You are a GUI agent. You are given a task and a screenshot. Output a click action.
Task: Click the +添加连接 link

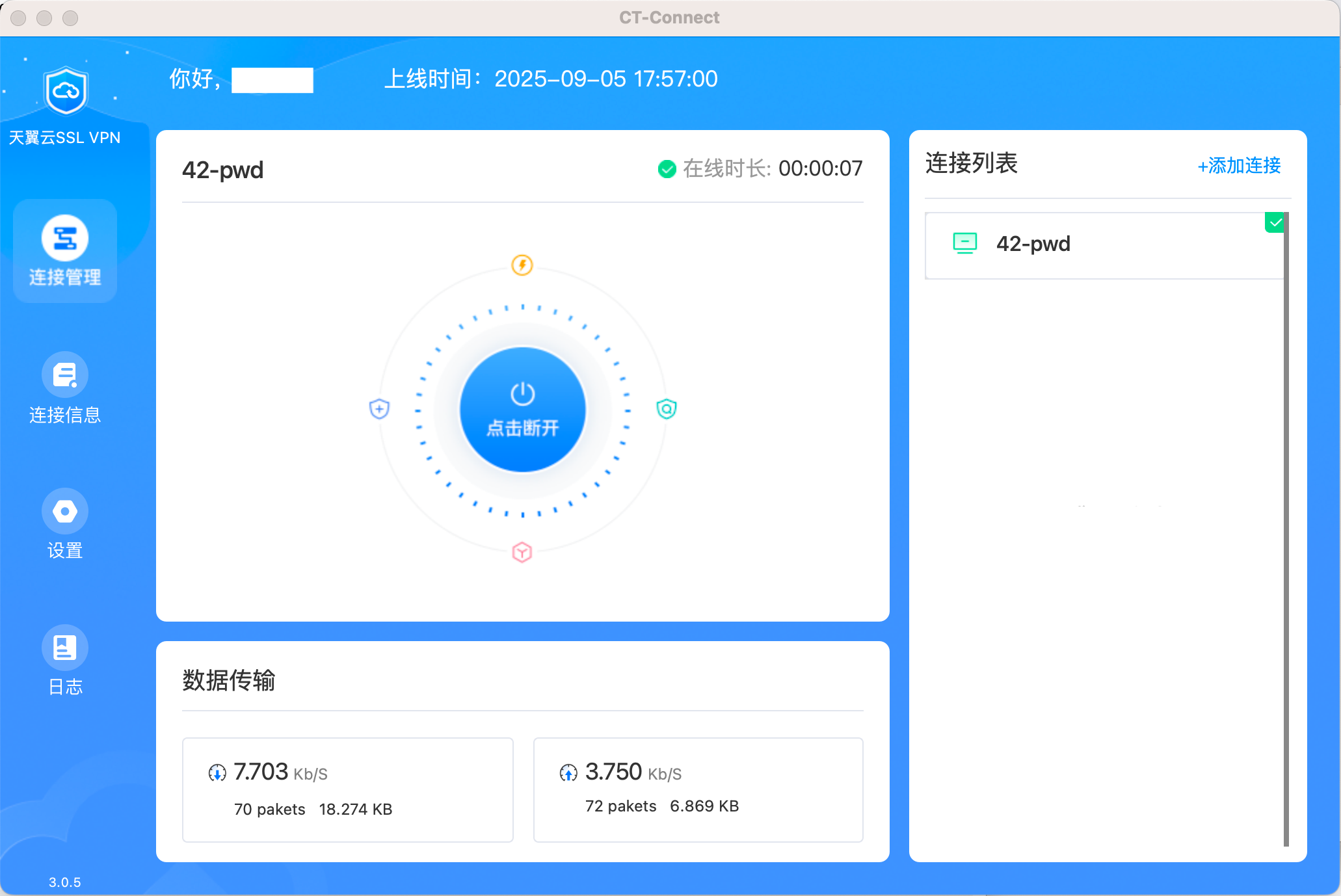pyautogui.click(x=1239, y=165)
